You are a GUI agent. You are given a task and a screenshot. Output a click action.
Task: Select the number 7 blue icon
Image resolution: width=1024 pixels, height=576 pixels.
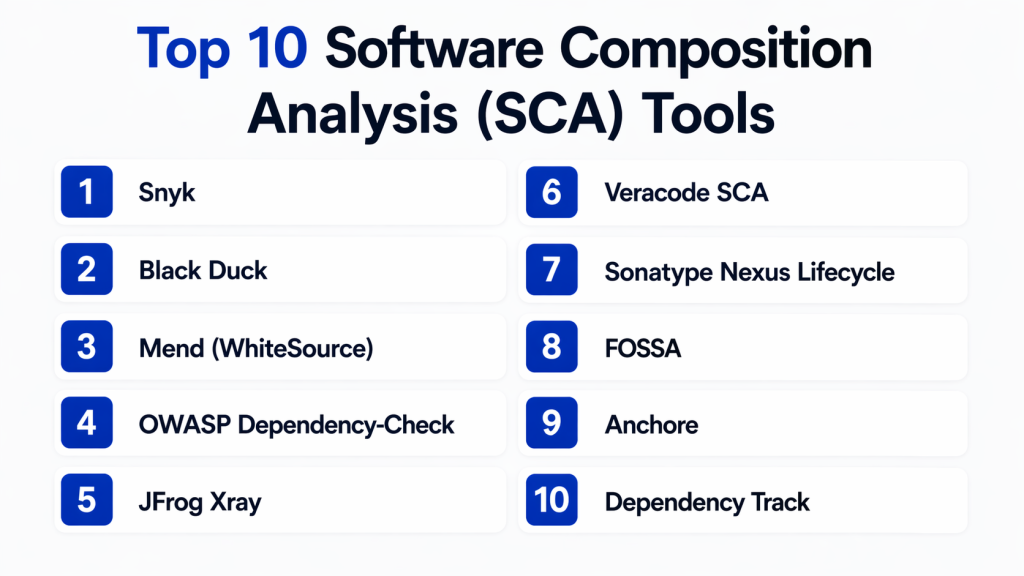552,270
